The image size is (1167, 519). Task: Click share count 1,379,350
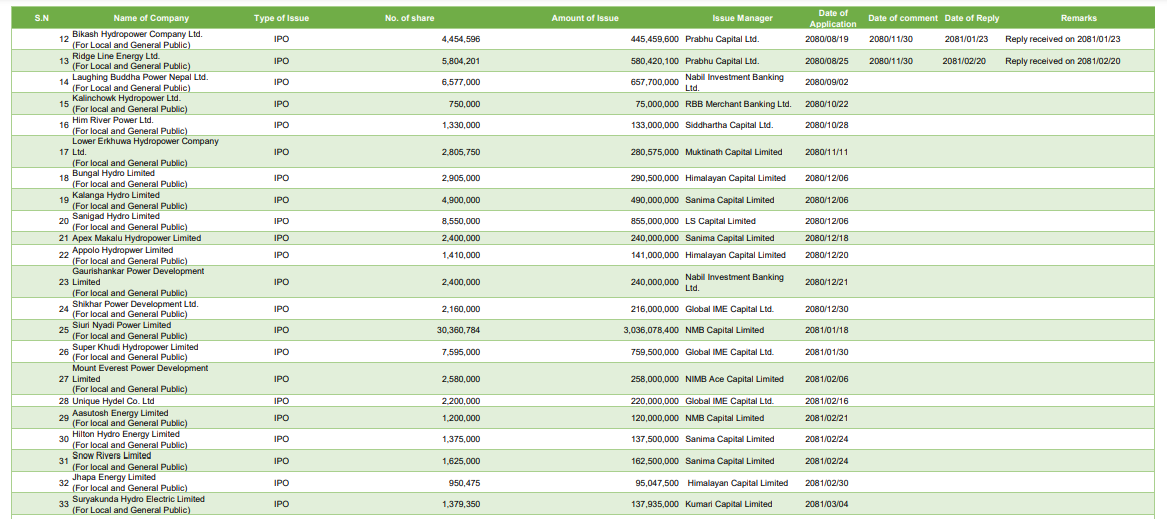click(461, 504)
